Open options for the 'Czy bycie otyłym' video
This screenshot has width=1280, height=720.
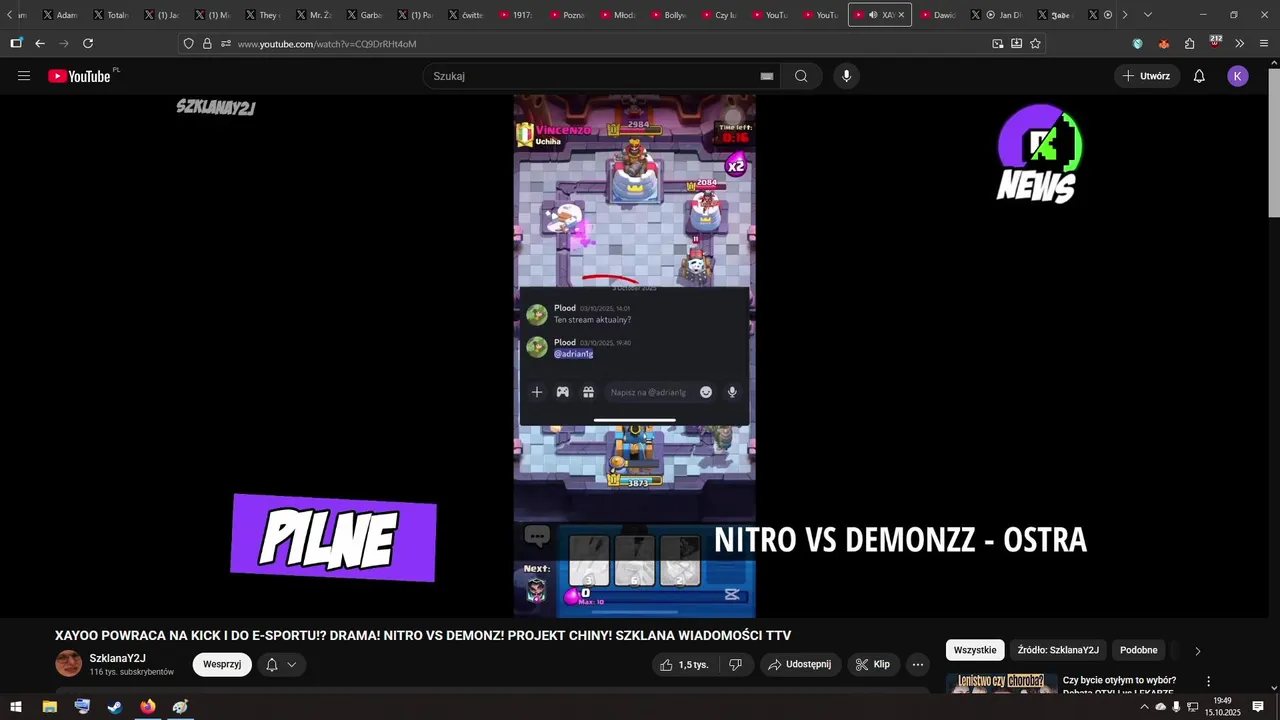coord(1208,681)
